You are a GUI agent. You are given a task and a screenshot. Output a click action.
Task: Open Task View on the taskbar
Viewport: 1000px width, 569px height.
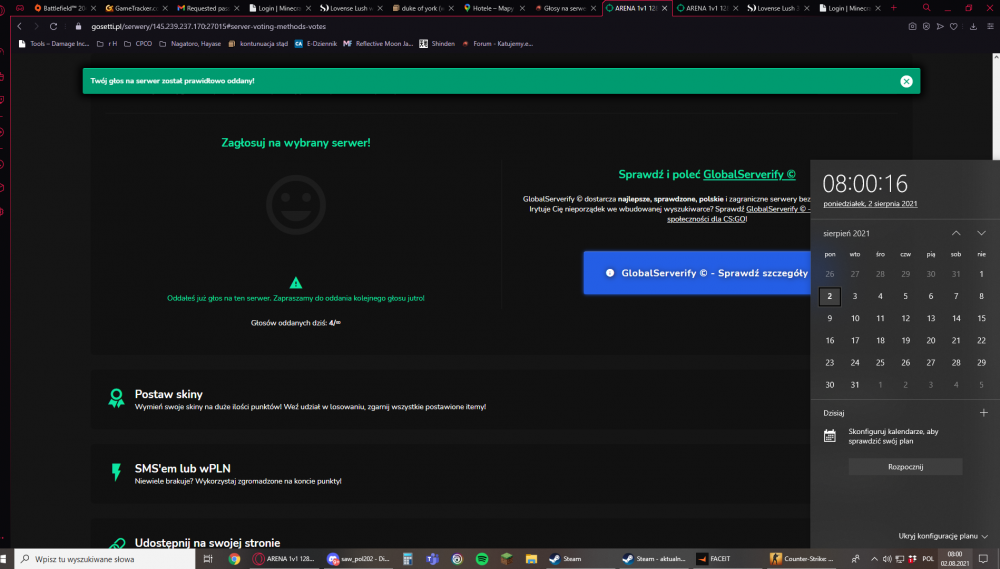[207, 559]
